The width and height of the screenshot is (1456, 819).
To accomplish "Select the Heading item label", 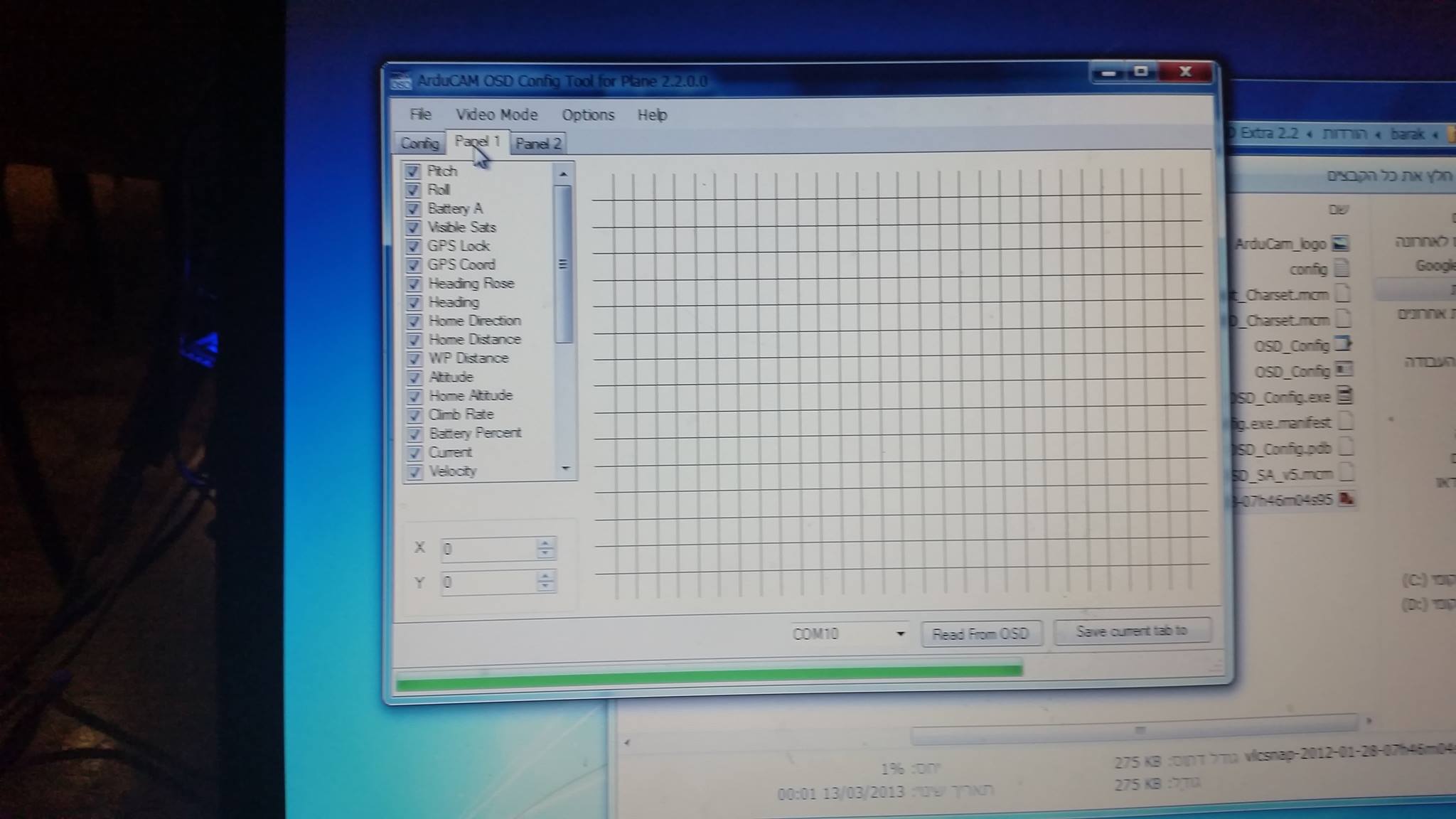I will 454,302.
